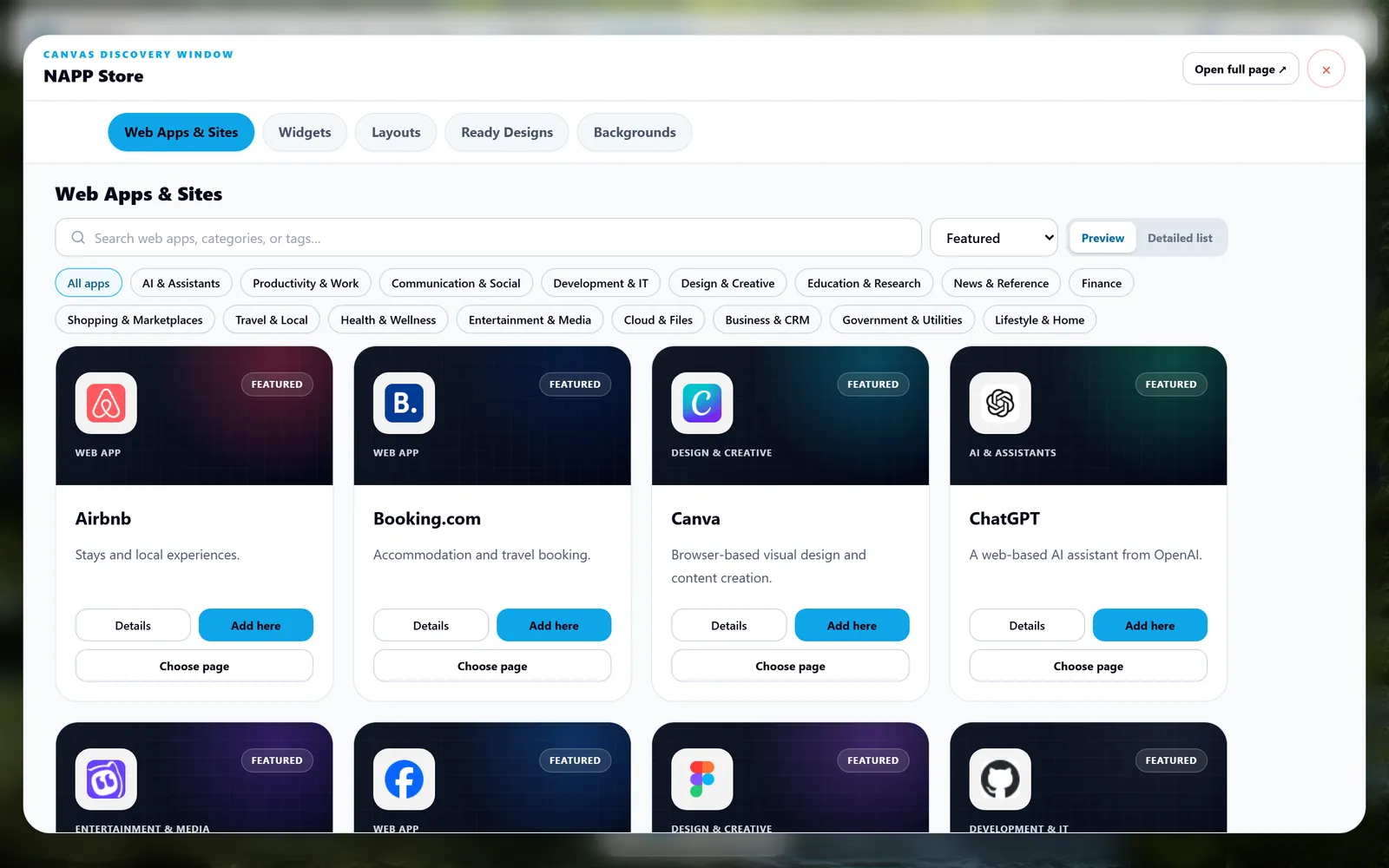Select the All apps filter
The height and width of the screenshot is (868, 1389).
(x=89, y=283)
